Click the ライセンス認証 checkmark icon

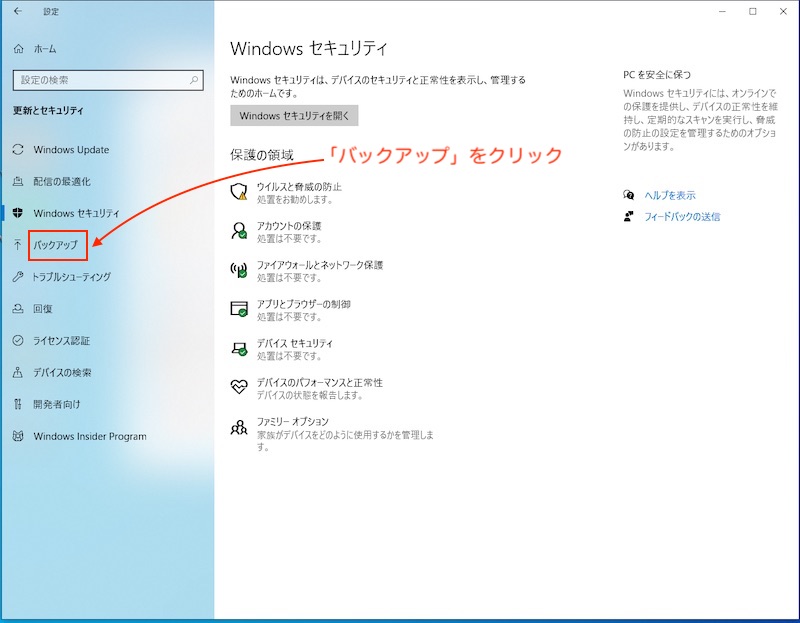click(x=18, y=340)
